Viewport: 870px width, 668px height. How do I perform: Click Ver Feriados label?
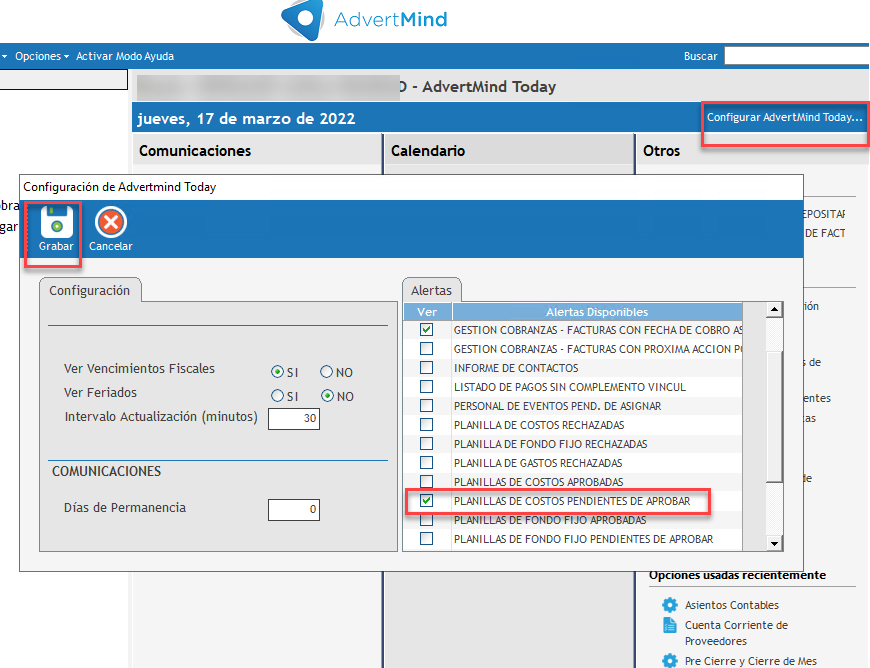tap(100, 392)
